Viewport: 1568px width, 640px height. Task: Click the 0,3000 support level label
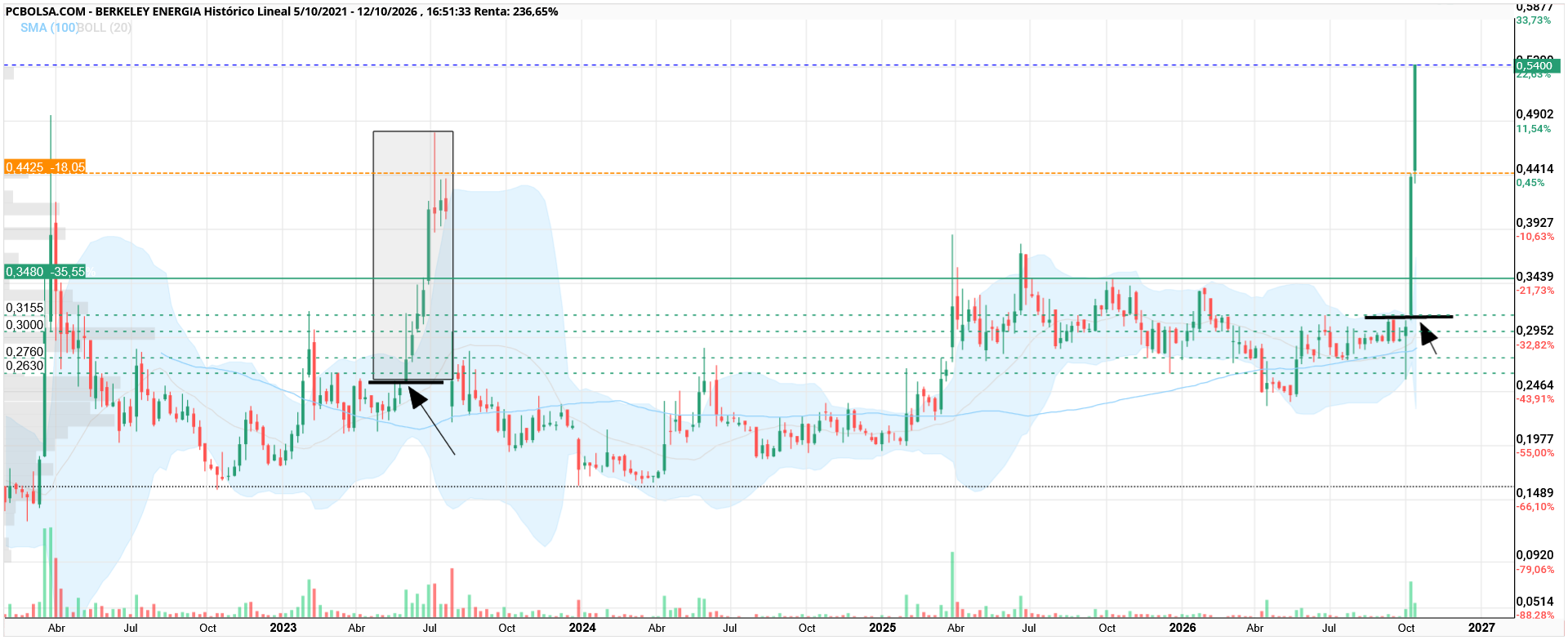24,325
